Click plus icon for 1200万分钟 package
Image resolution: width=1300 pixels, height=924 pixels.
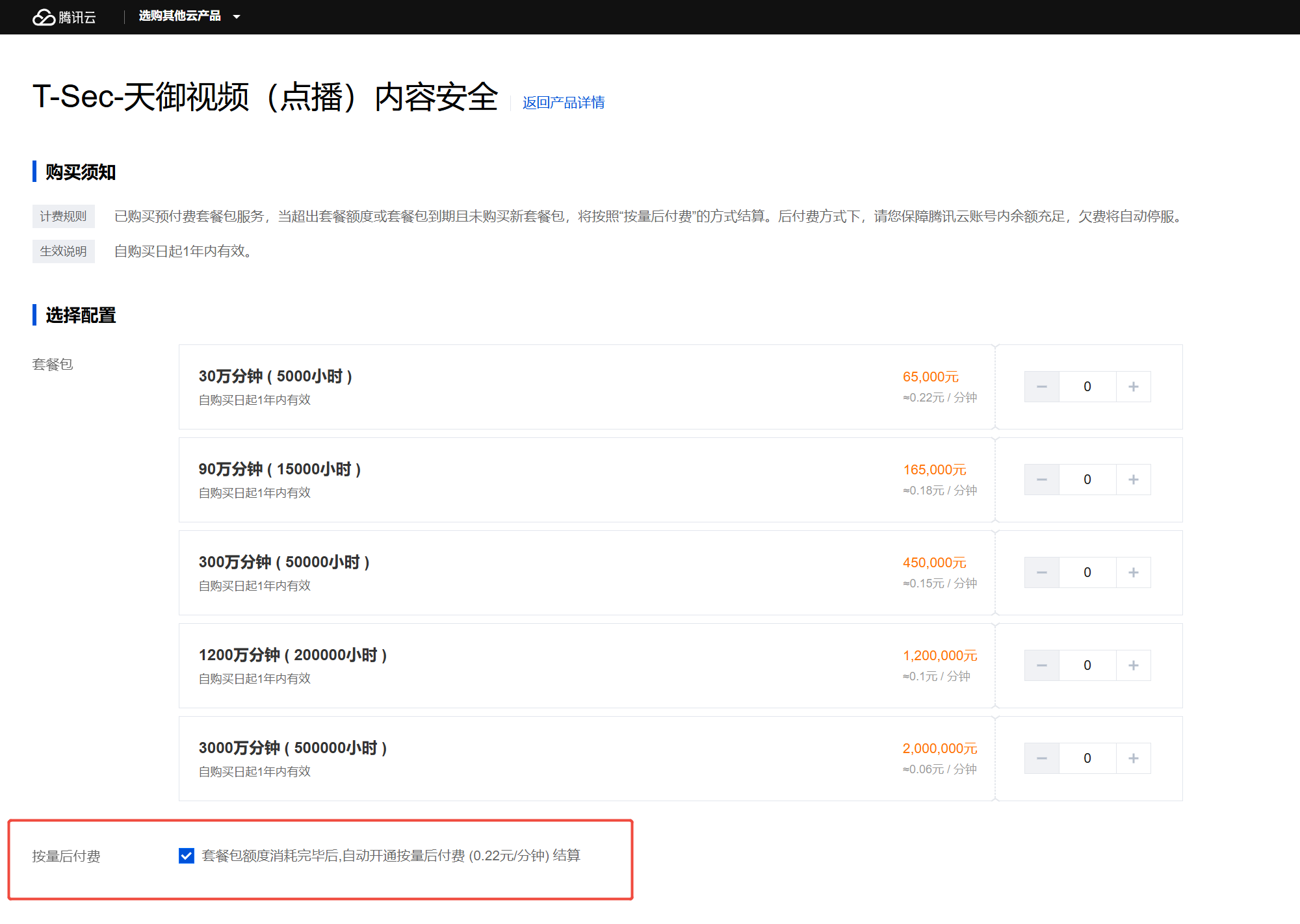pos(1133,665)
